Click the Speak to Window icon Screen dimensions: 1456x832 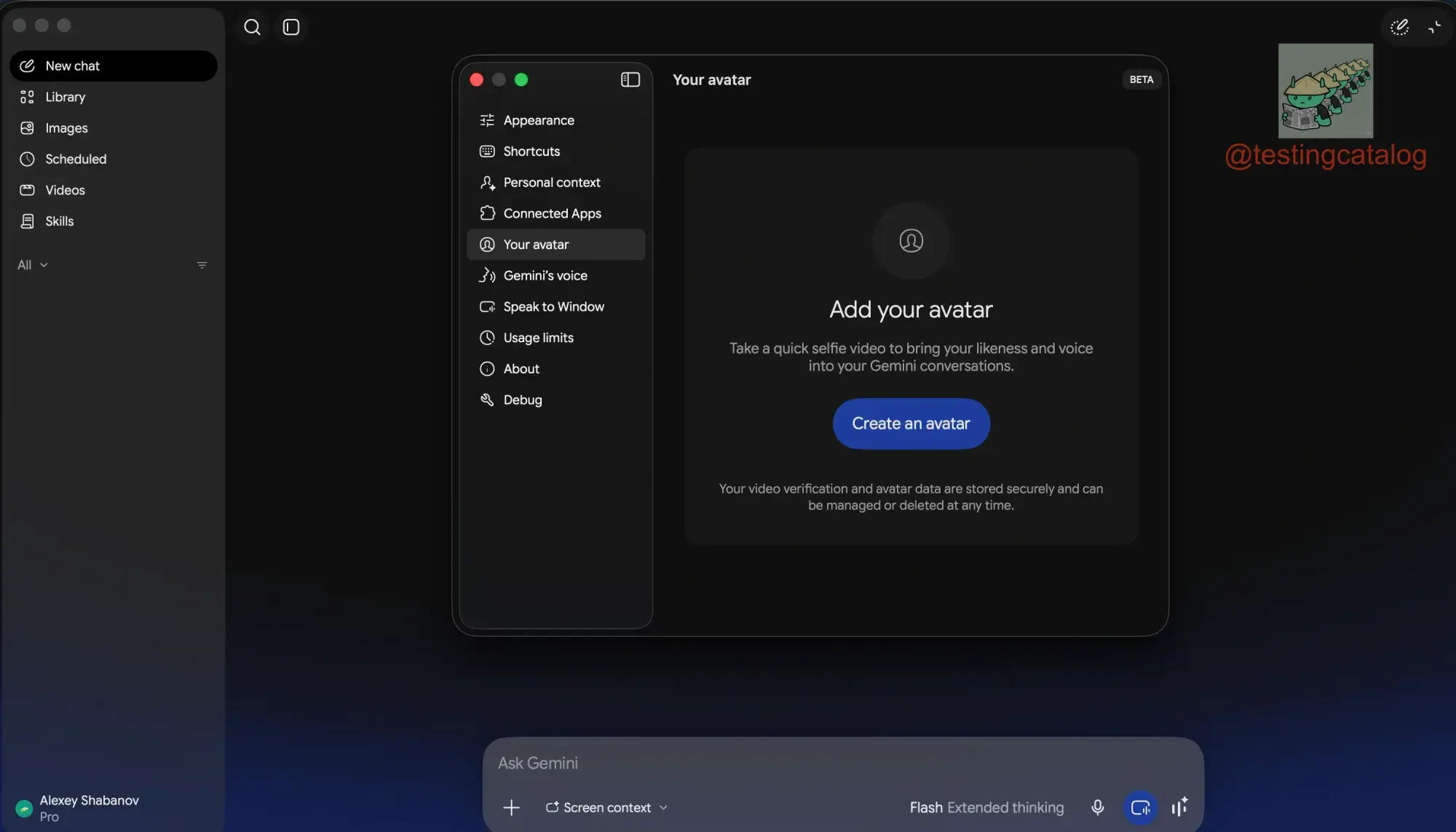tap(487, 306)
